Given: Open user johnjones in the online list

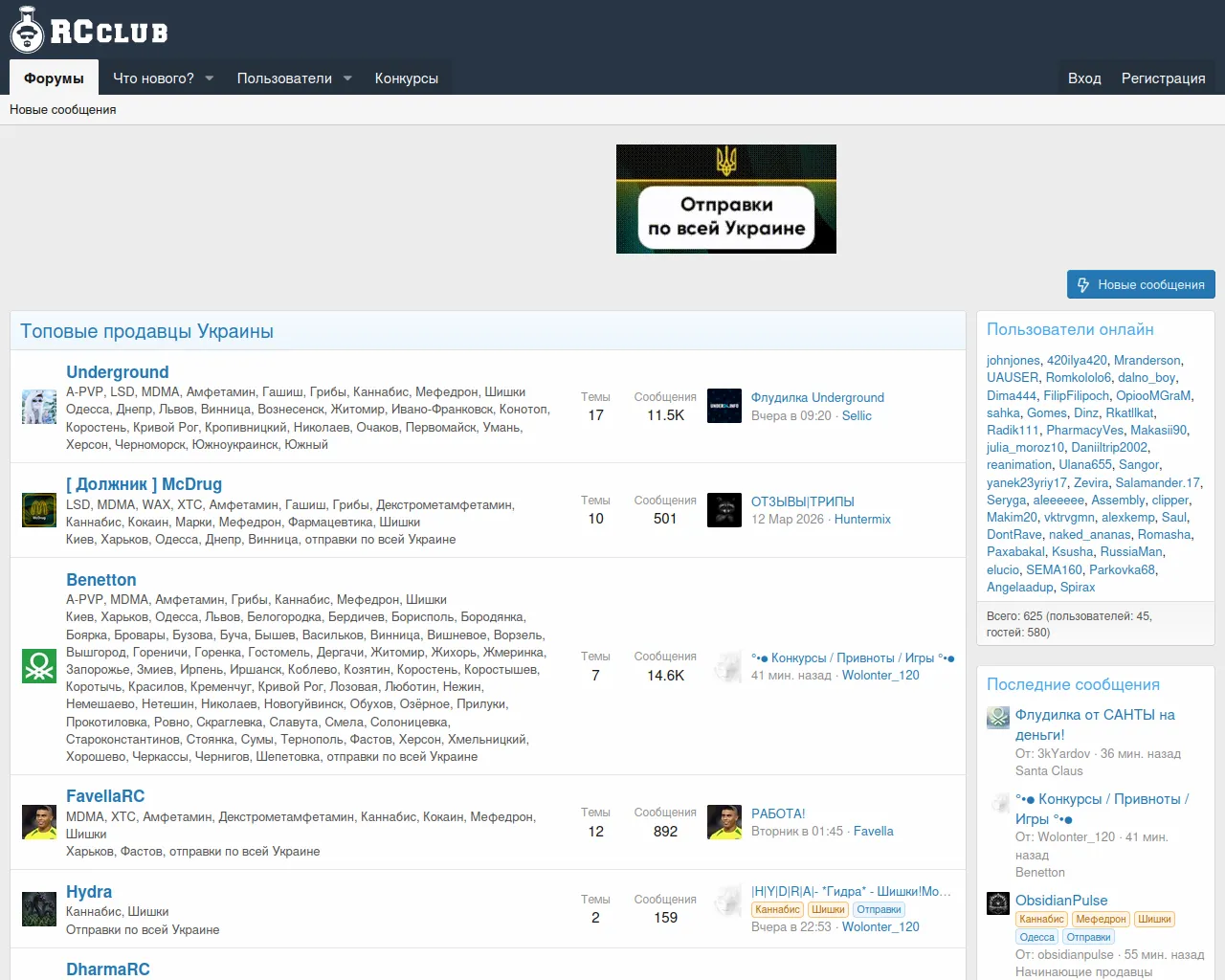Looking at the screenshot, I should [1013, 361].
